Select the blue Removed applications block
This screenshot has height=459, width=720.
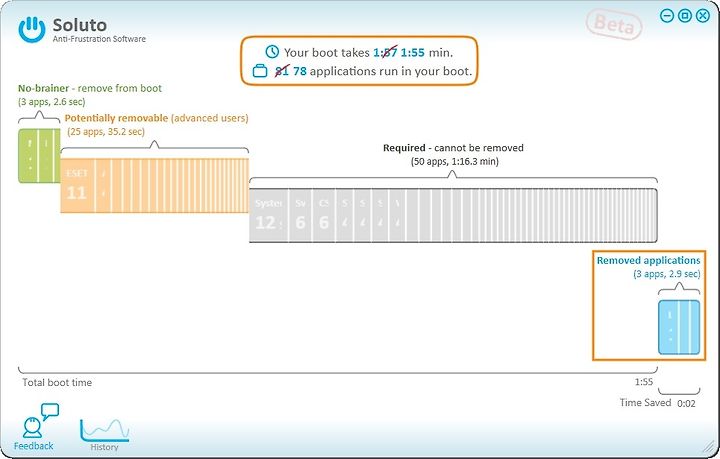(679, 327)
